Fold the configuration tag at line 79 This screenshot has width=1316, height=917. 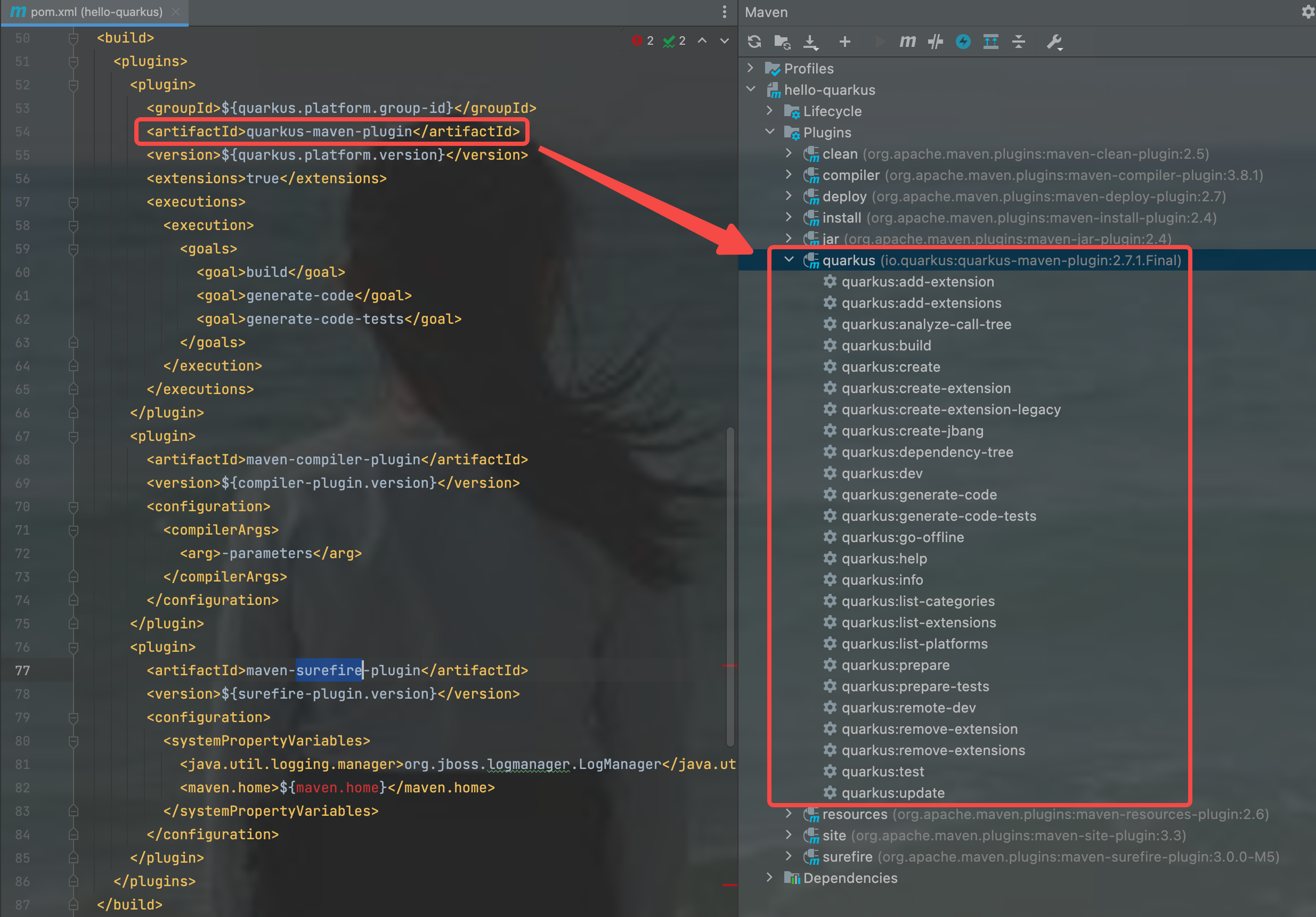[x=74, y=717]
